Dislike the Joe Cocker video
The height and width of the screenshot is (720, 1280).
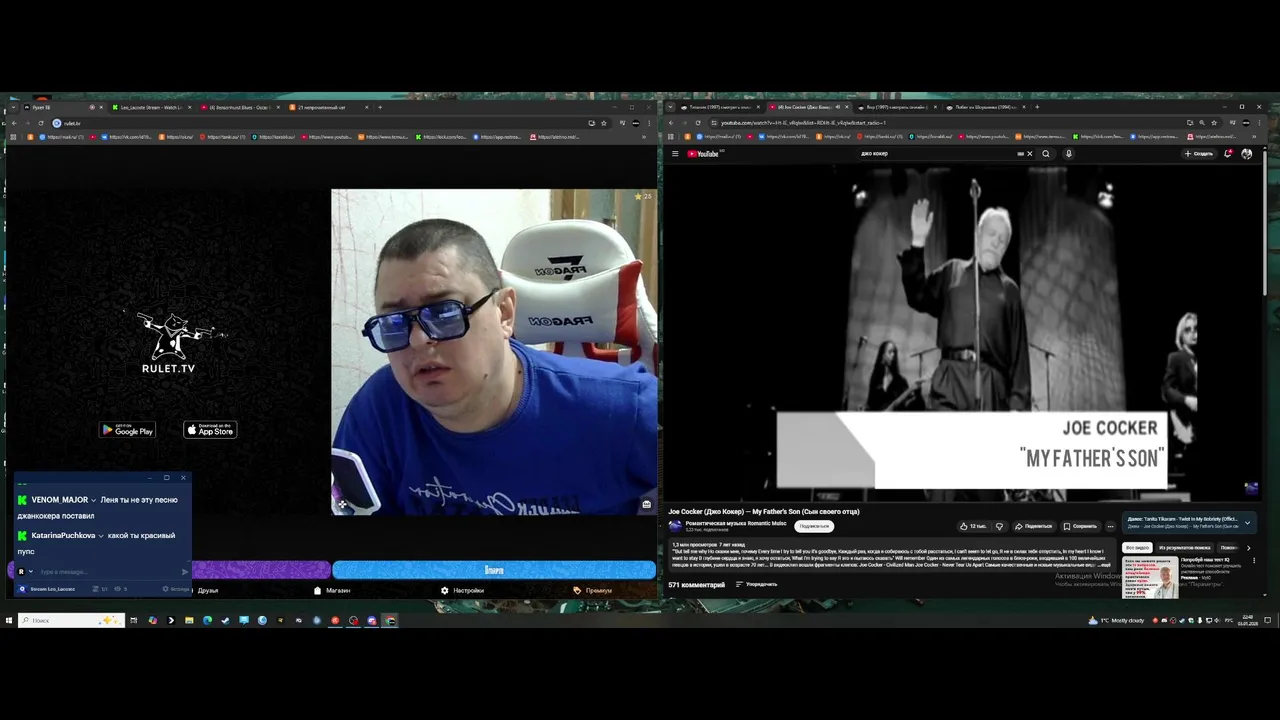coord(999,526)
